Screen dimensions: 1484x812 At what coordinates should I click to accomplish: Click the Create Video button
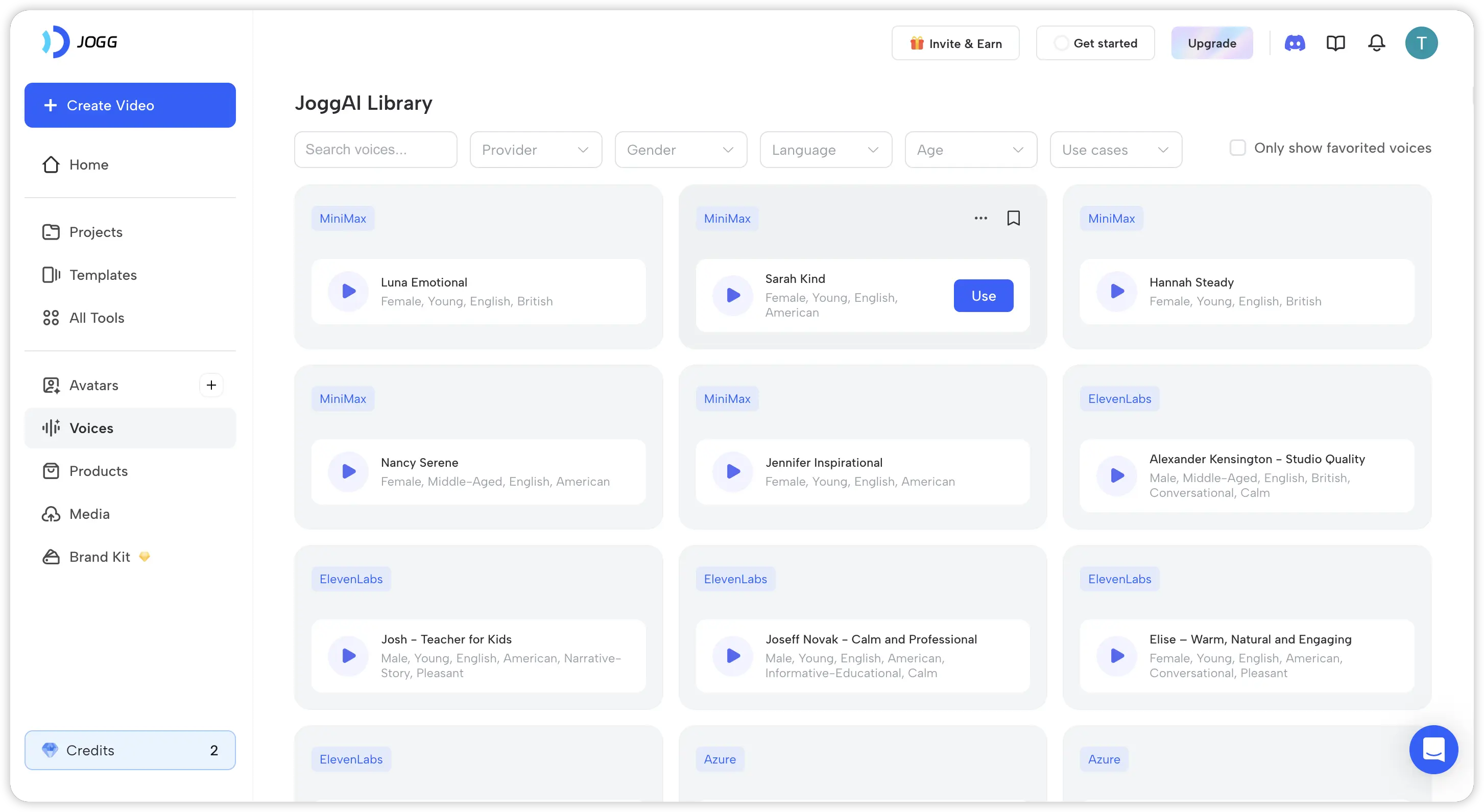coord(130,106)
